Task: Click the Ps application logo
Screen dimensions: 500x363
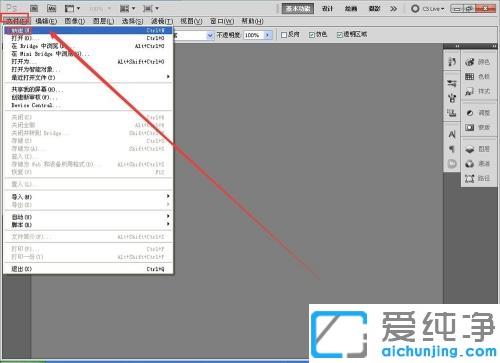Action: [x=12, y=8]
